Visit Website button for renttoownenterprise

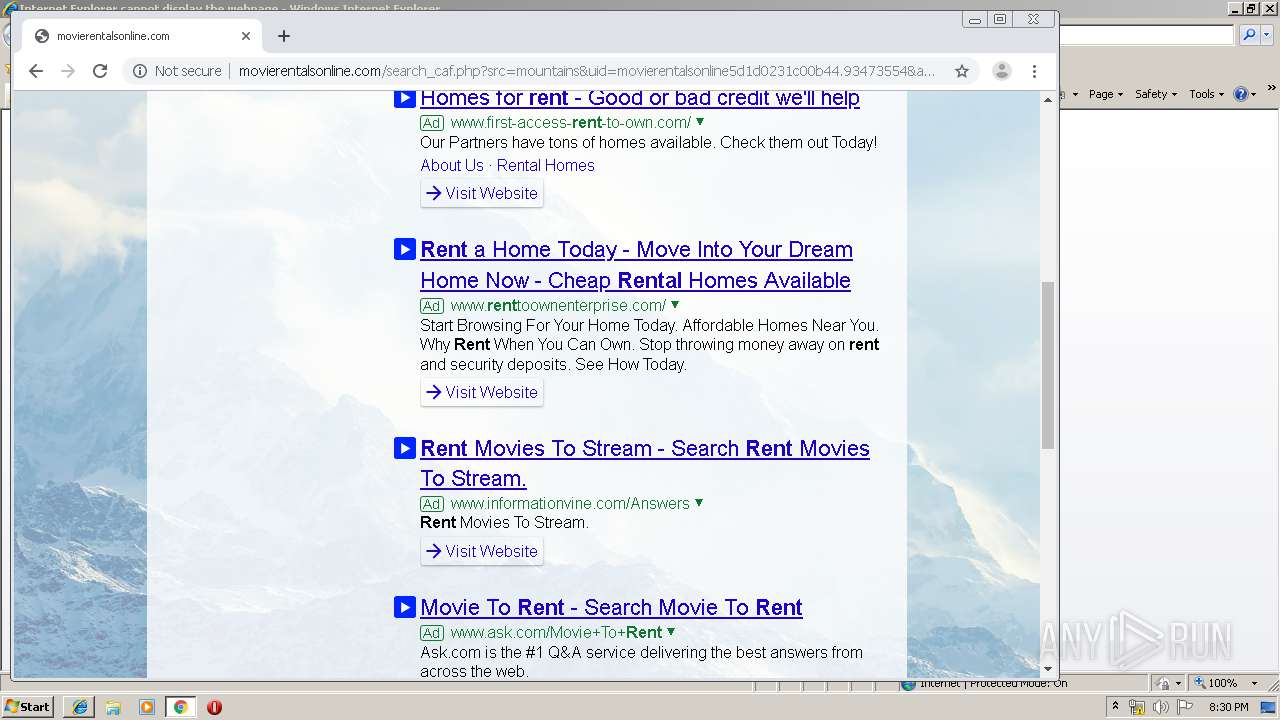482,392
